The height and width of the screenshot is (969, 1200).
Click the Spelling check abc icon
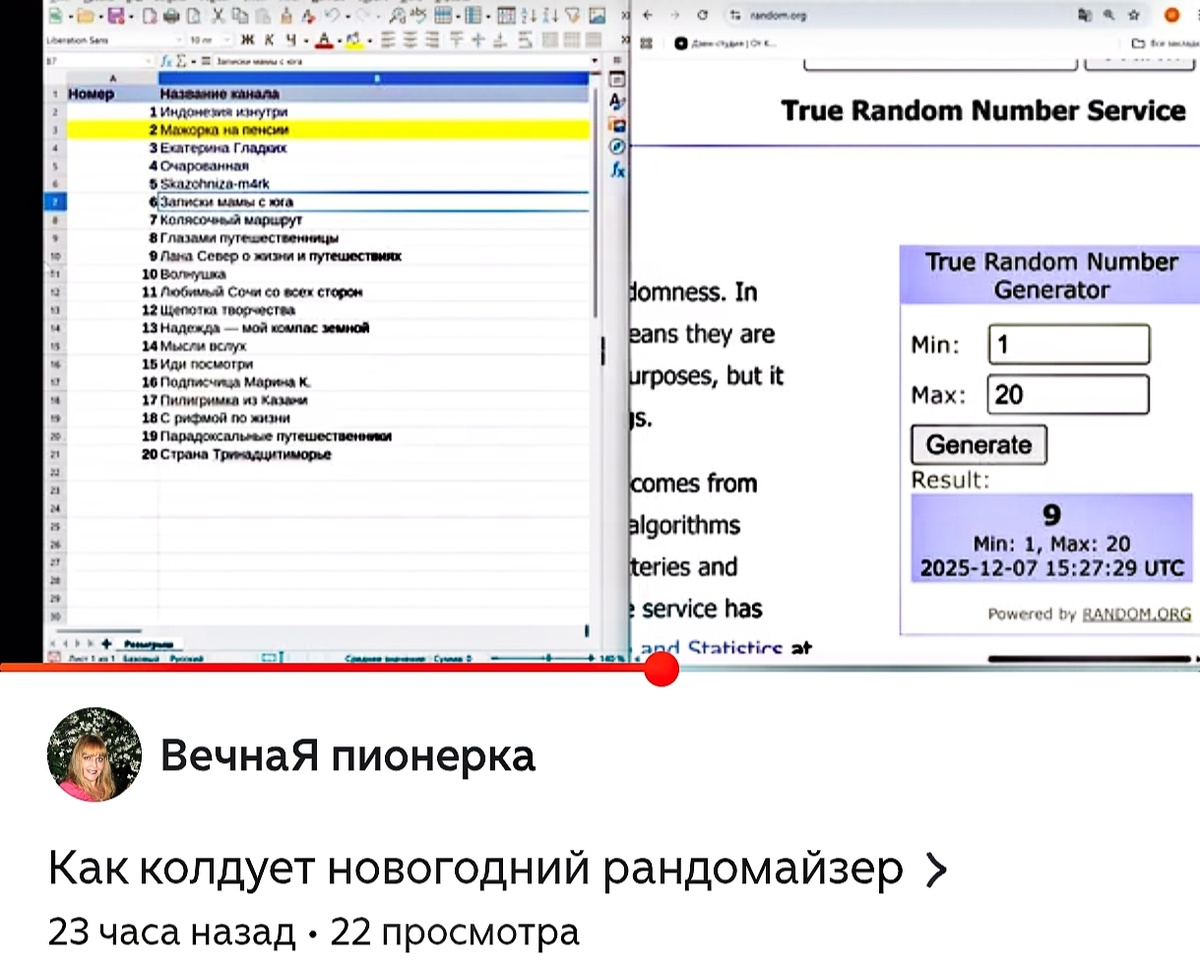pos(420,16)
